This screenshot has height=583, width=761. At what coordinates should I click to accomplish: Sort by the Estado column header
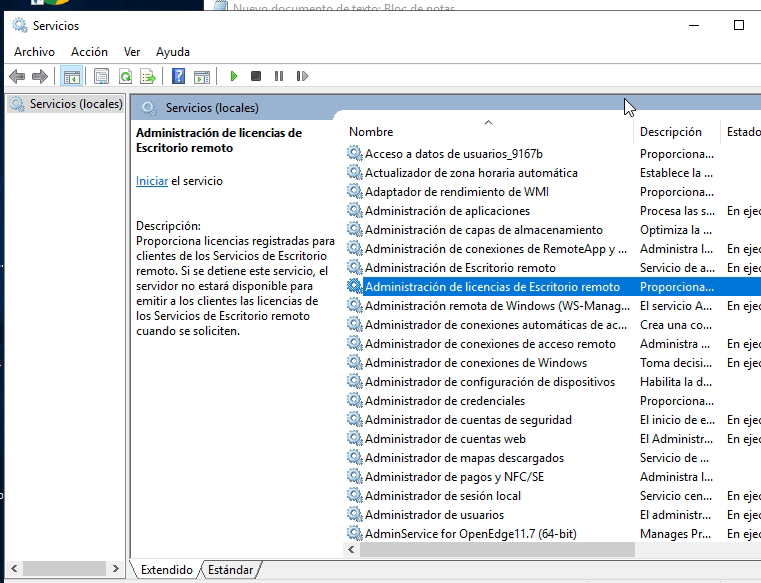(x=743, y=132)
